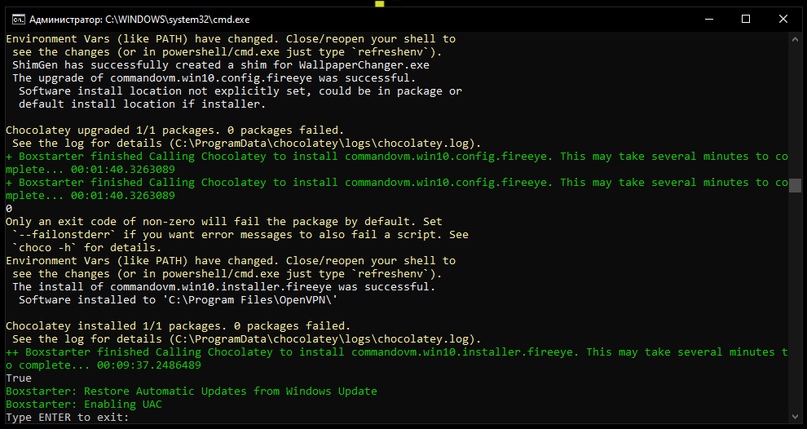The width and height of the screenshot is (807, 429).
Task: Click the scrollbar up arrow
Action: [796, 40]
